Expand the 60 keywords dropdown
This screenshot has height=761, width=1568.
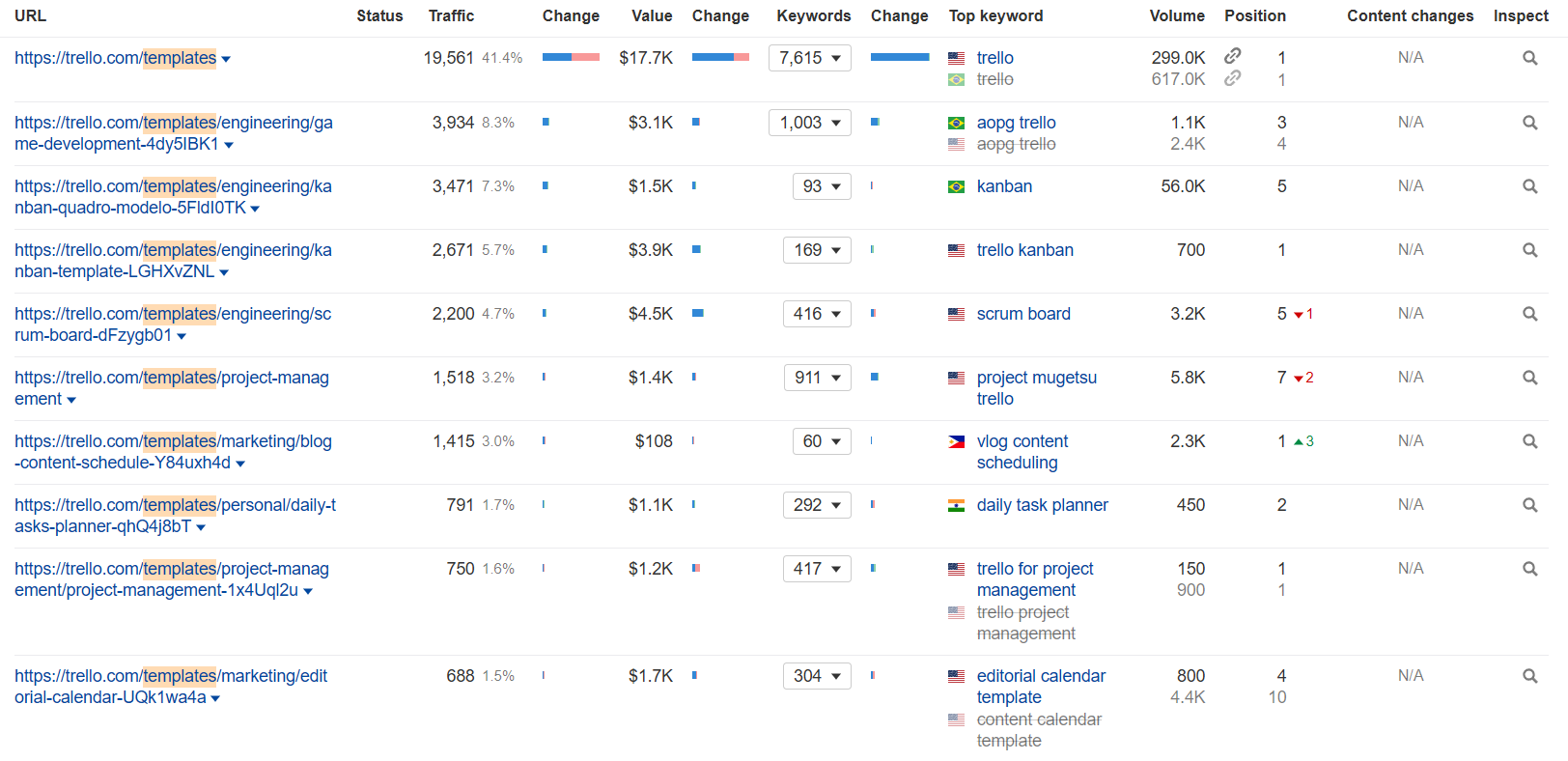coord(822,441)
